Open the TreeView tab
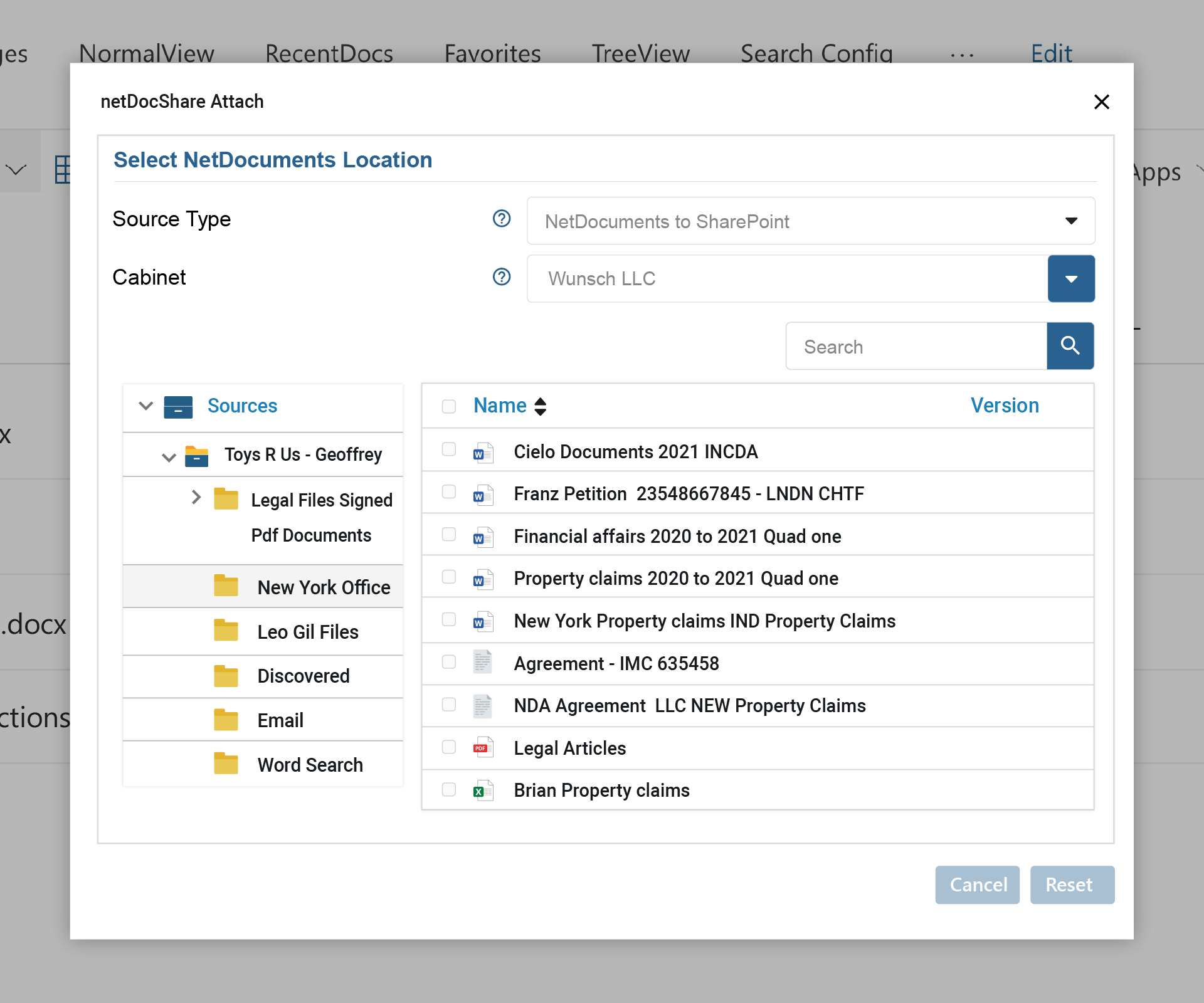1204x1003 pixels. [641, 54]
